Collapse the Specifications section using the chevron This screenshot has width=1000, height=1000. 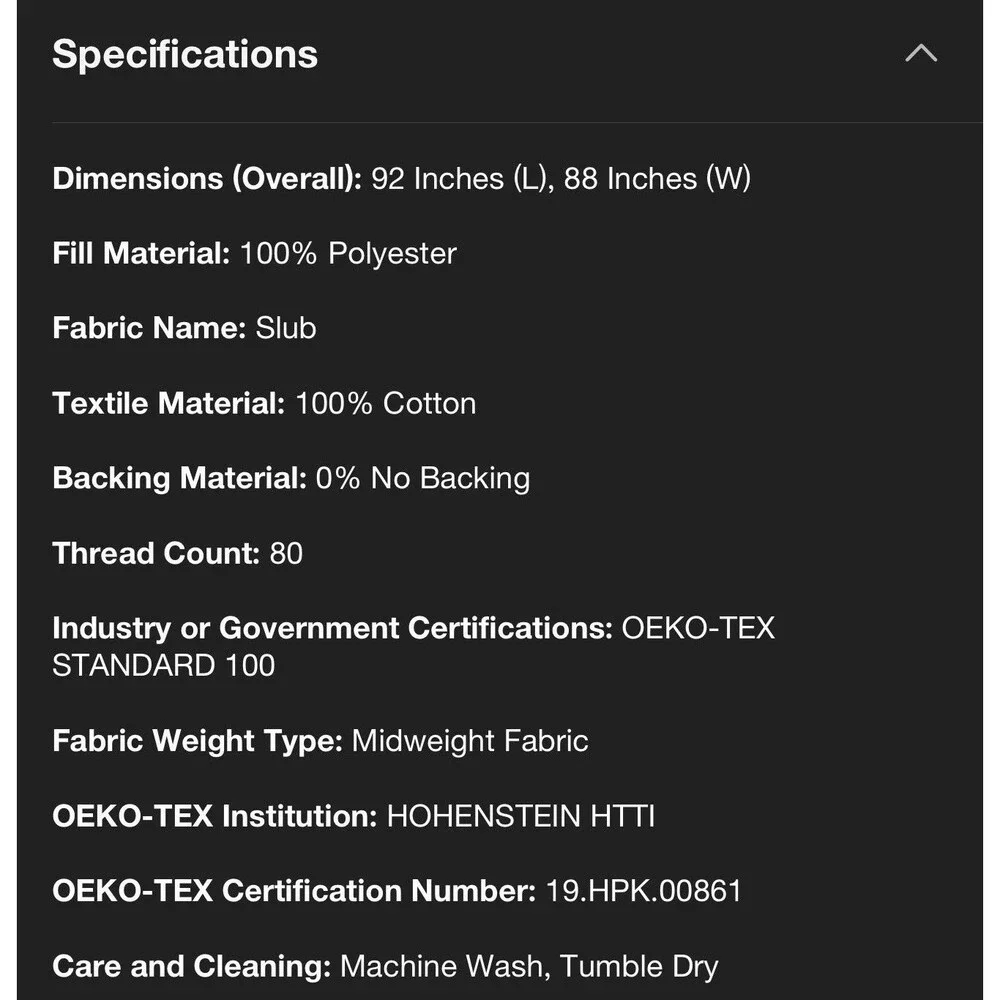pos(921,54)
